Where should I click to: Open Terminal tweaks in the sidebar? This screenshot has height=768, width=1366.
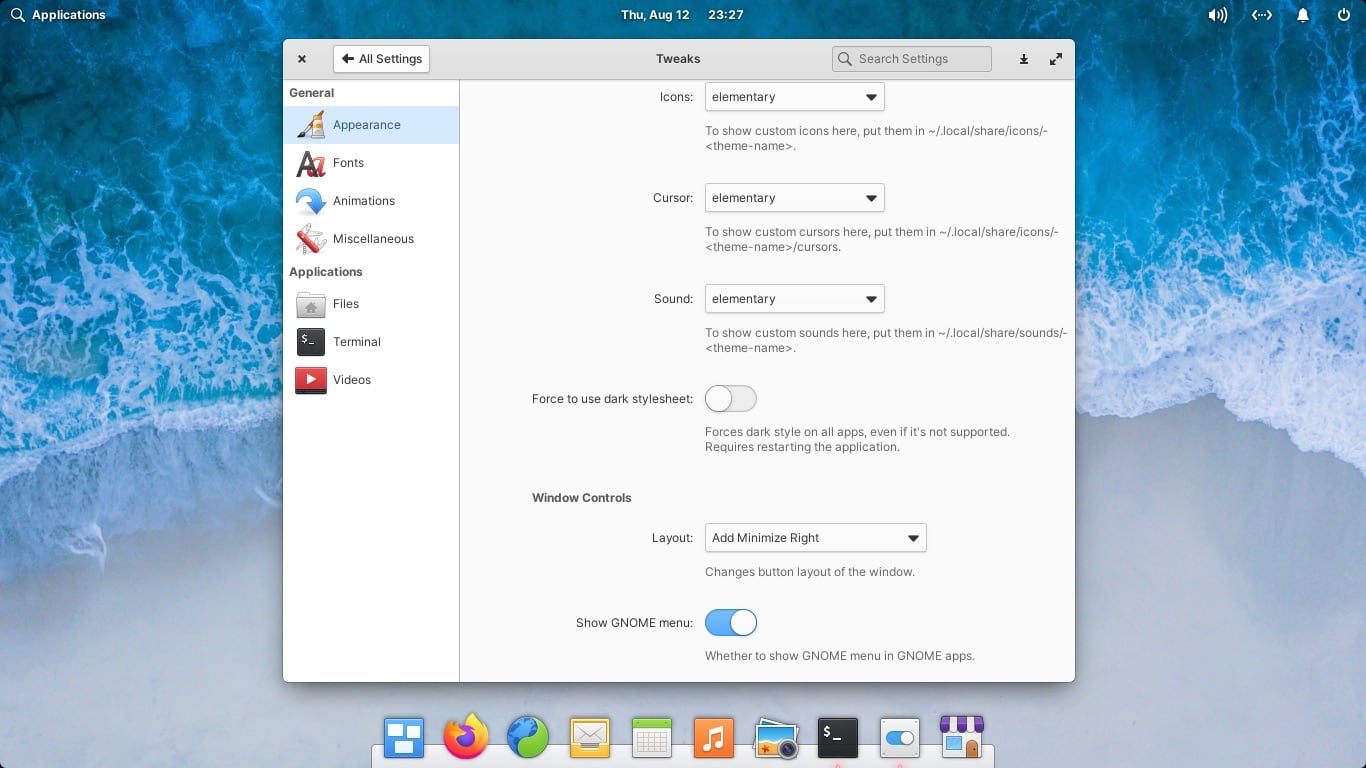point(356,342)
